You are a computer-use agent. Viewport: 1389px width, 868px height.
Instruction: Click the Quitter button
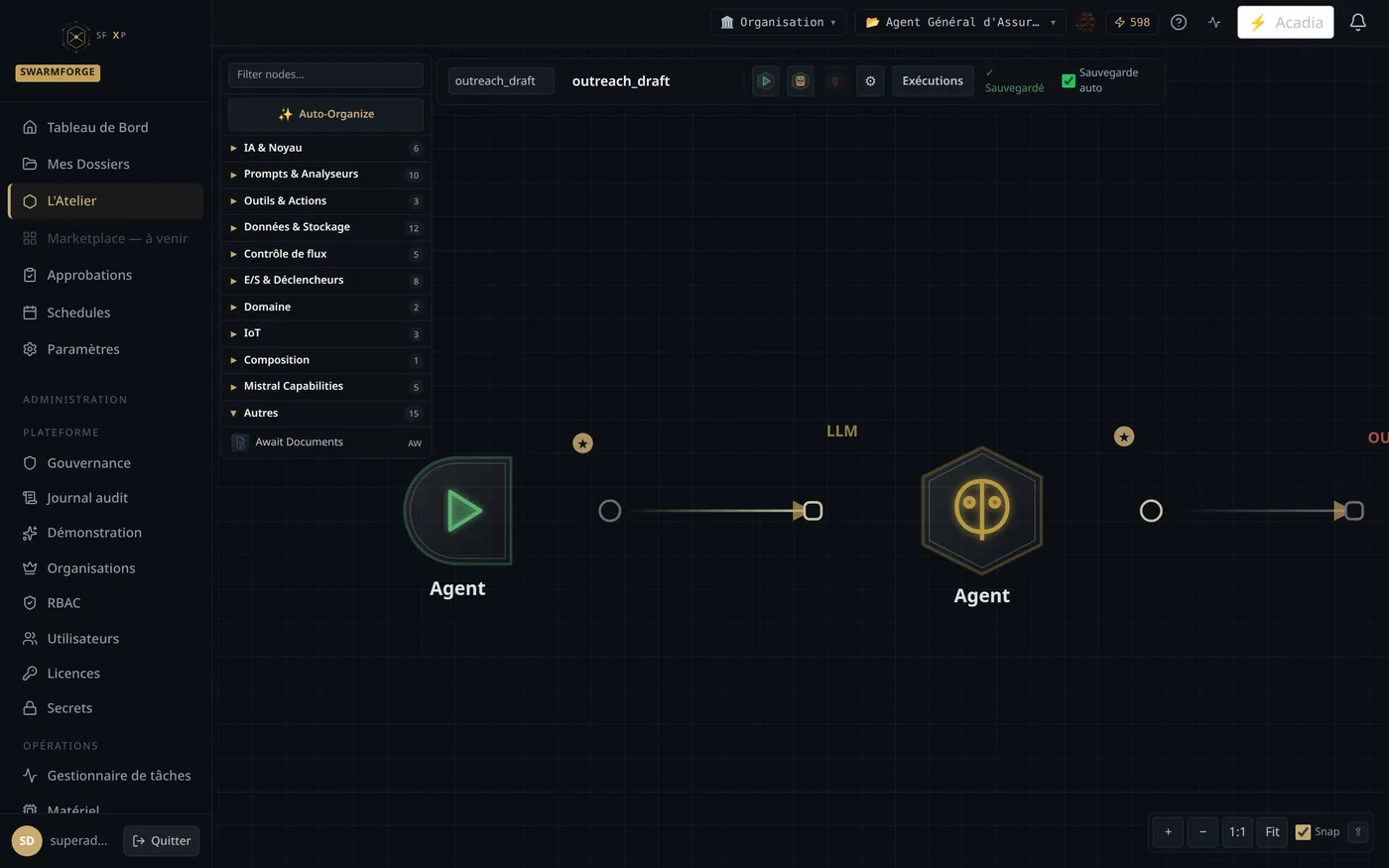point(162,841)
